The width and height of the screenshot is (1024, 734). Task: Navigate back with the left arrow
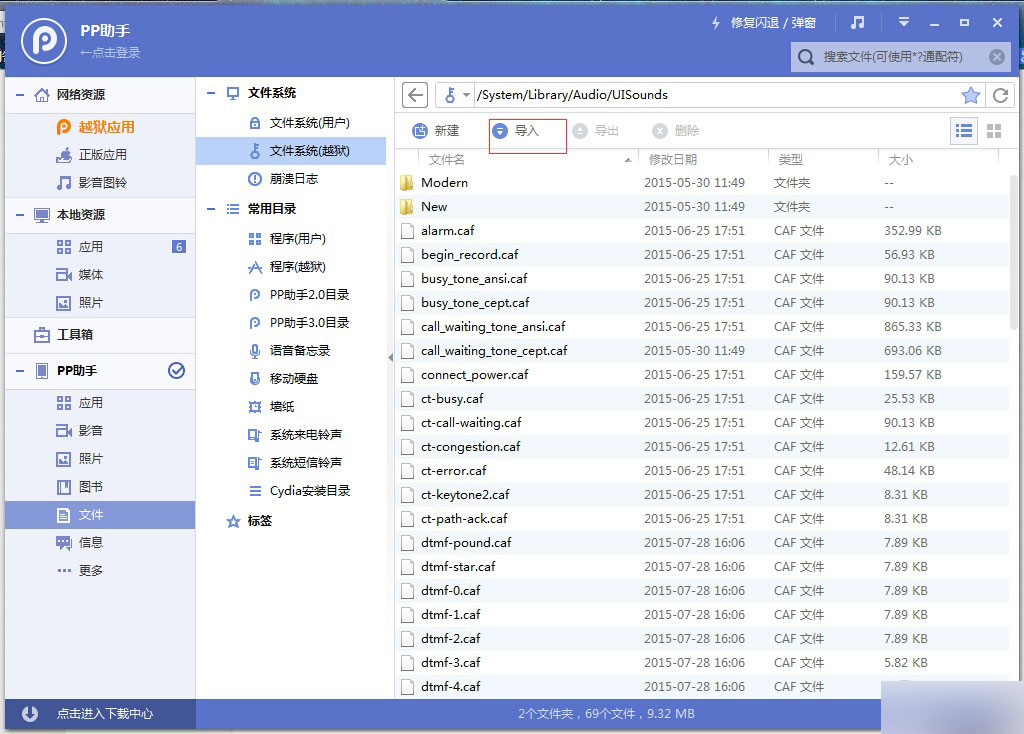(x=415, y=94)
